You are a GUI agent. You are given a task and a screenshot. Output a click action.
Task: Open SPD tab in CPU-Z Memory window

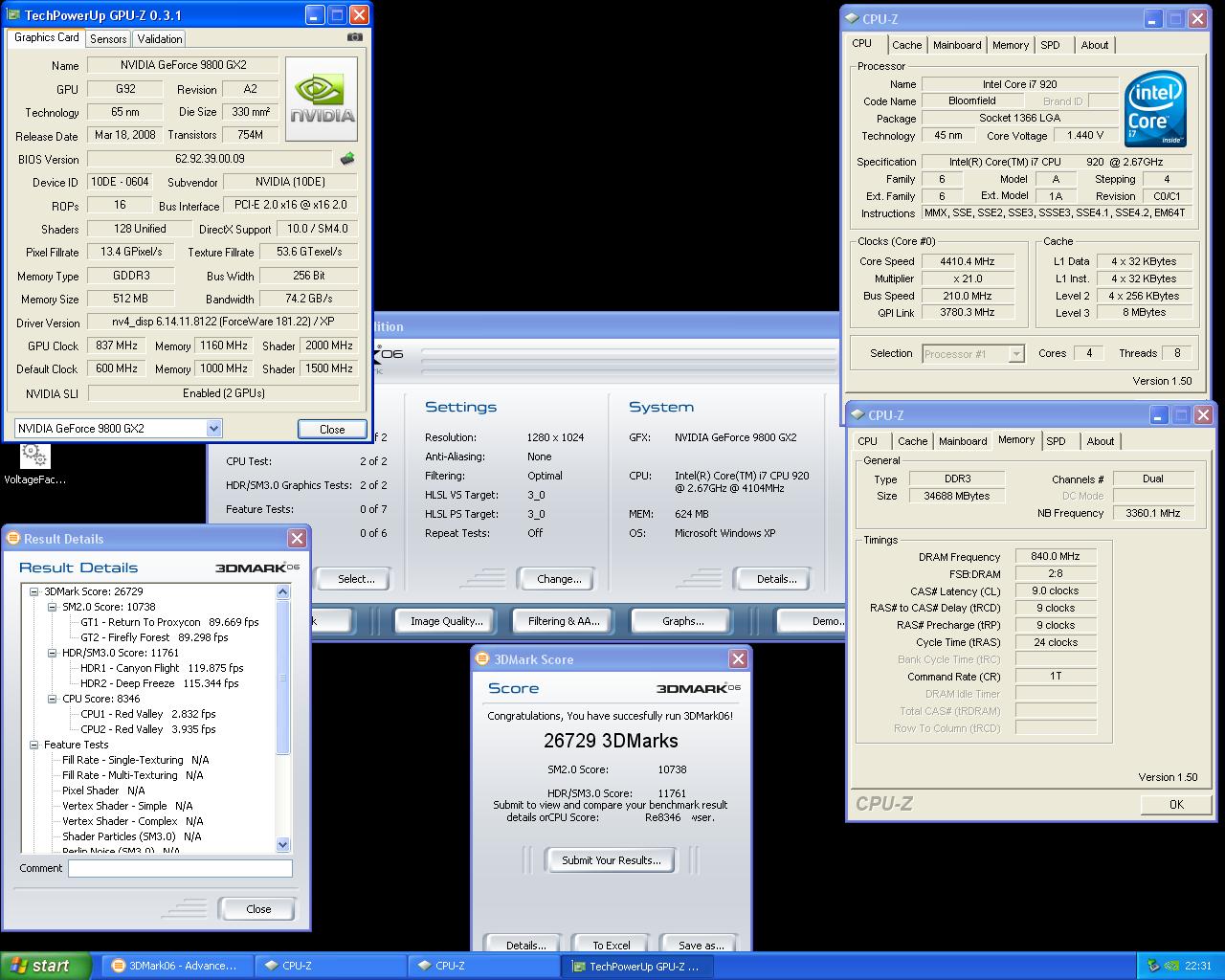pos(1056,441)
